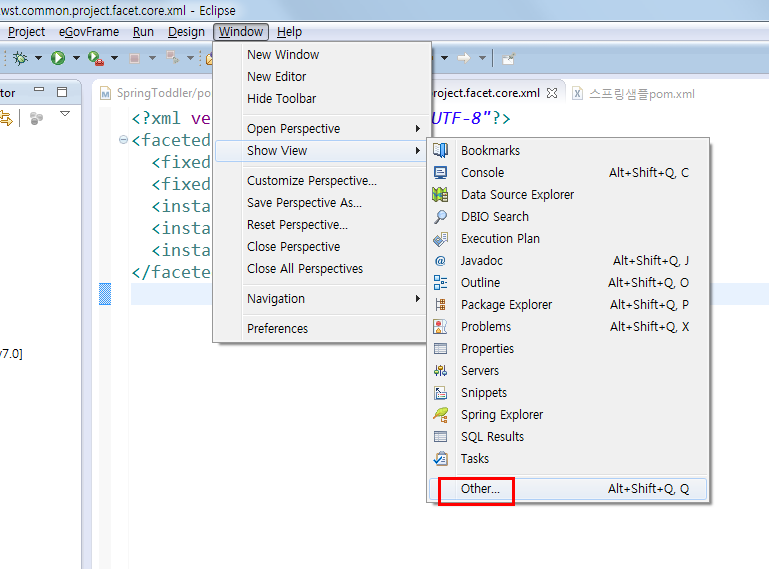This screenshot has width=769, height=569.
Task: Click the Console monitor icon
Action: pos(440,172)
